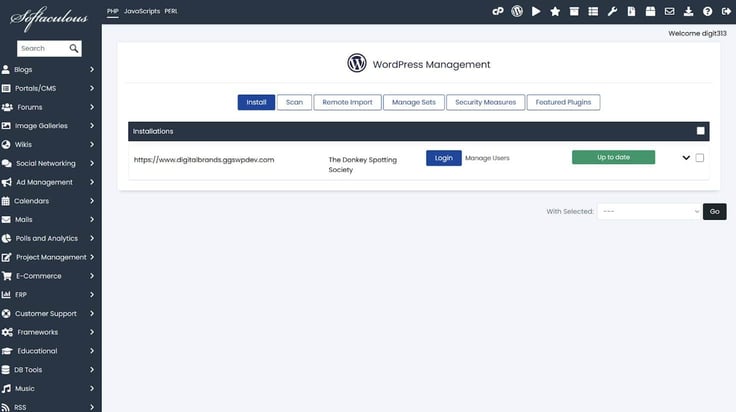Open the cPanel icon in top bar
Image resolution: width=736 pixels, height=412 pixels.
click(498, 11)
